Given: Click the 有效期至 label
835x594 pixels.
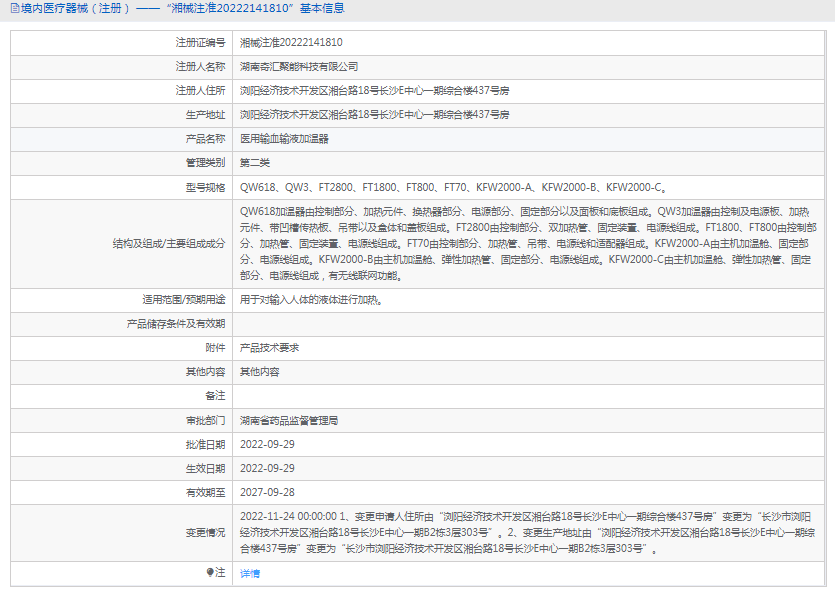Looking at the screenshot, I should pyautogui.click(x=206, y=492).
